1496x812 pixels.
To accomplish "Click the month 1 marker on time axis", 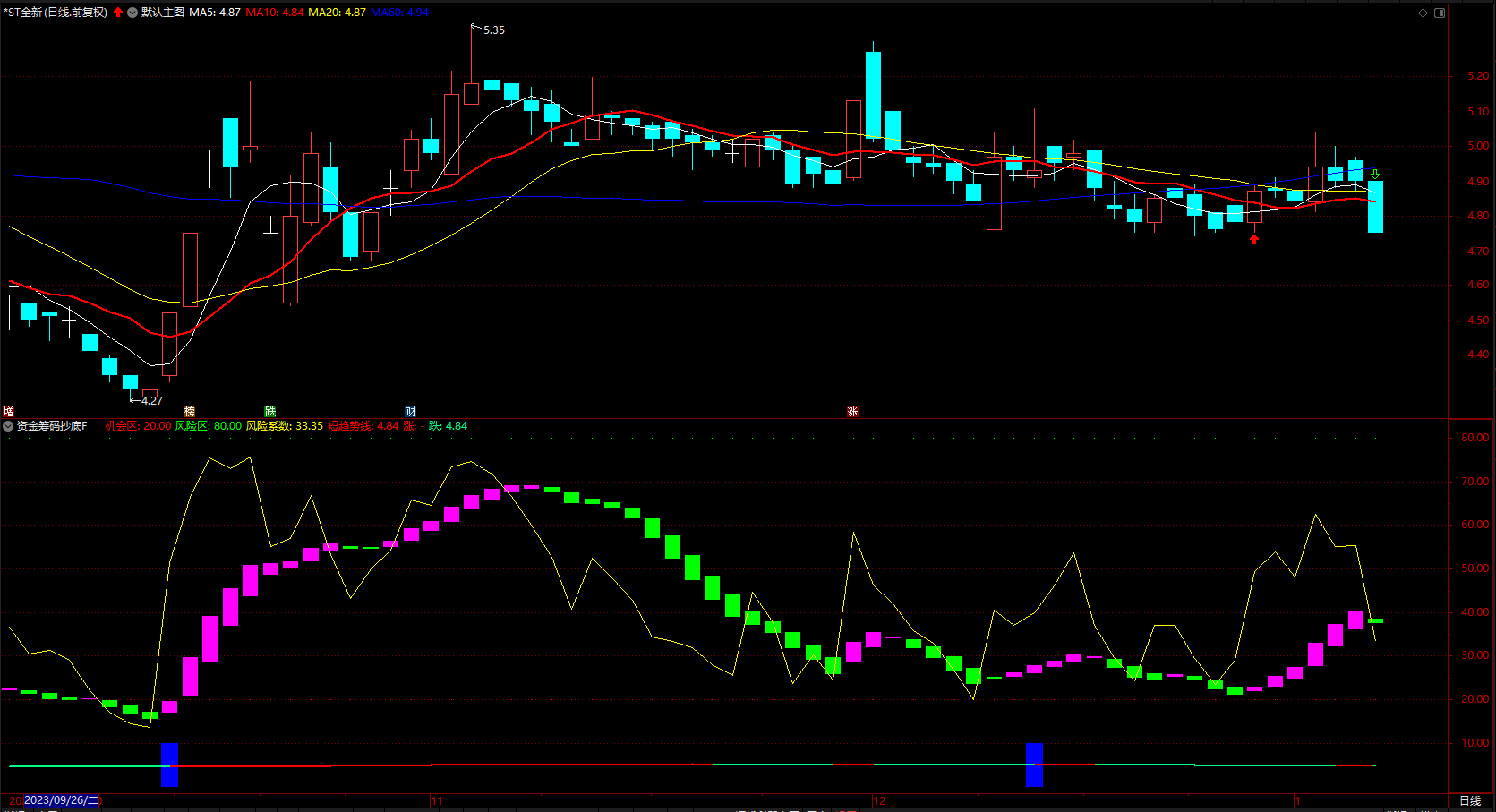I will tap(1298, 801).
